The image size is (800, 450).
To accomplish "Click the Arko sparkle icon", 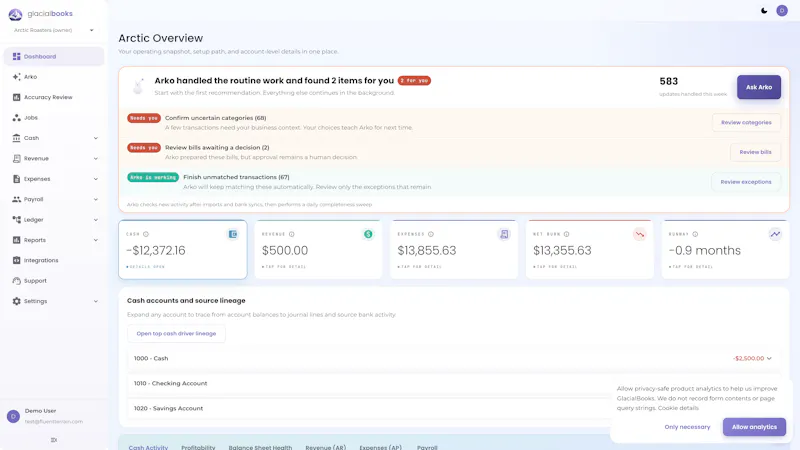I will pos(16,77).
